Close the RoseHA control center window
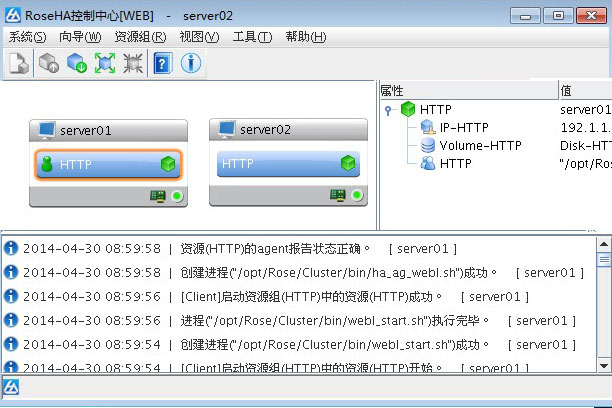 [x=591, y=16]
